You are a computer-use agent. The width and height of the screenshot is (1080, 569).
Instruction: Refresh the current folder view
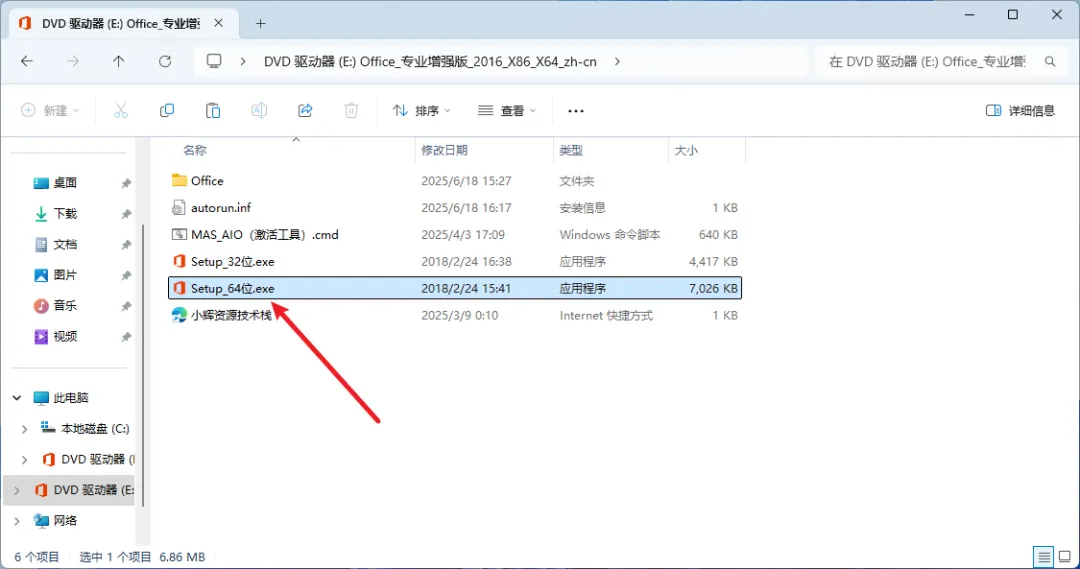(x=165, y=61)
